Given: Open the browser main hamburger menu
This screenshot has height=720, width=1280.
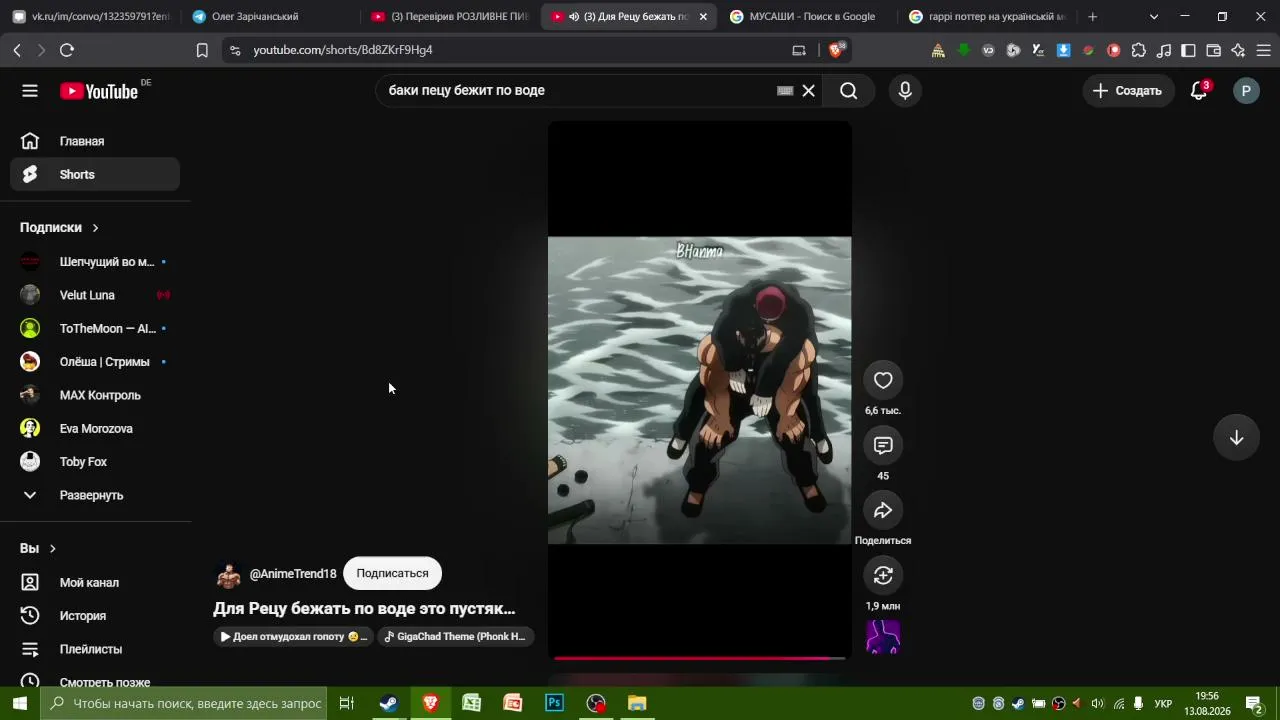Looking at the screenshot, I should [x=1264, y=50].
